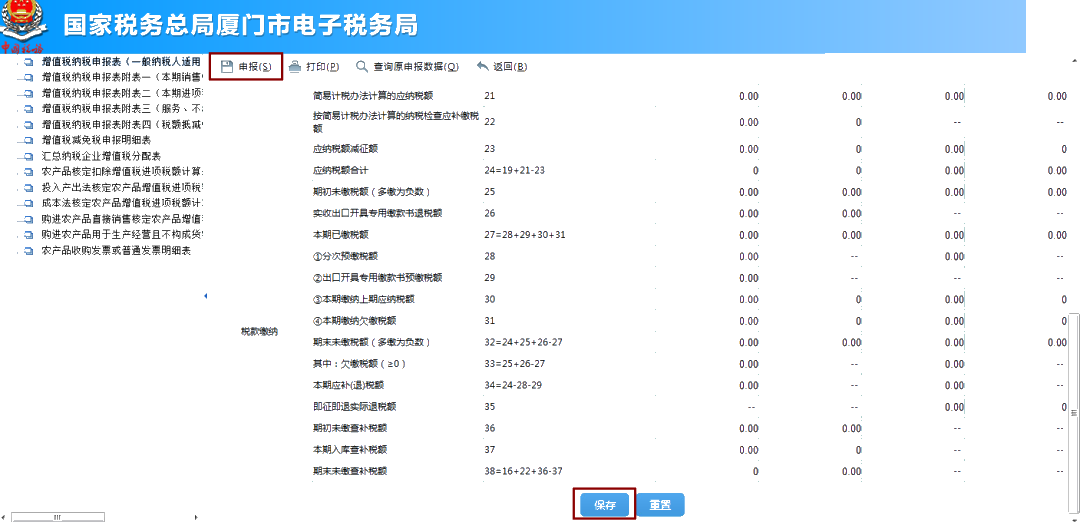Select row label 应纳税额减征额
Viewport: 1080px width, 522px height.
(x=345, y=149)
